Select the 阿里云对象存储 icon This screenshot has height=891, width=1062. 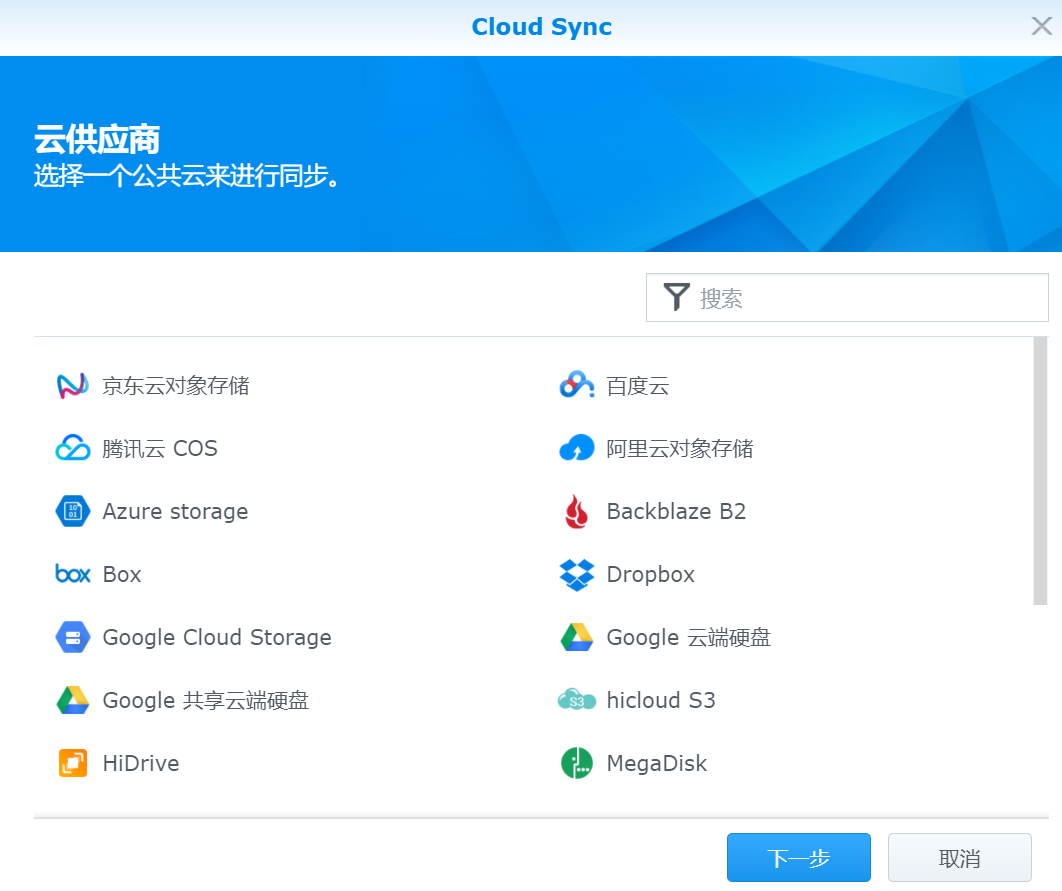[x=576, y=448]
